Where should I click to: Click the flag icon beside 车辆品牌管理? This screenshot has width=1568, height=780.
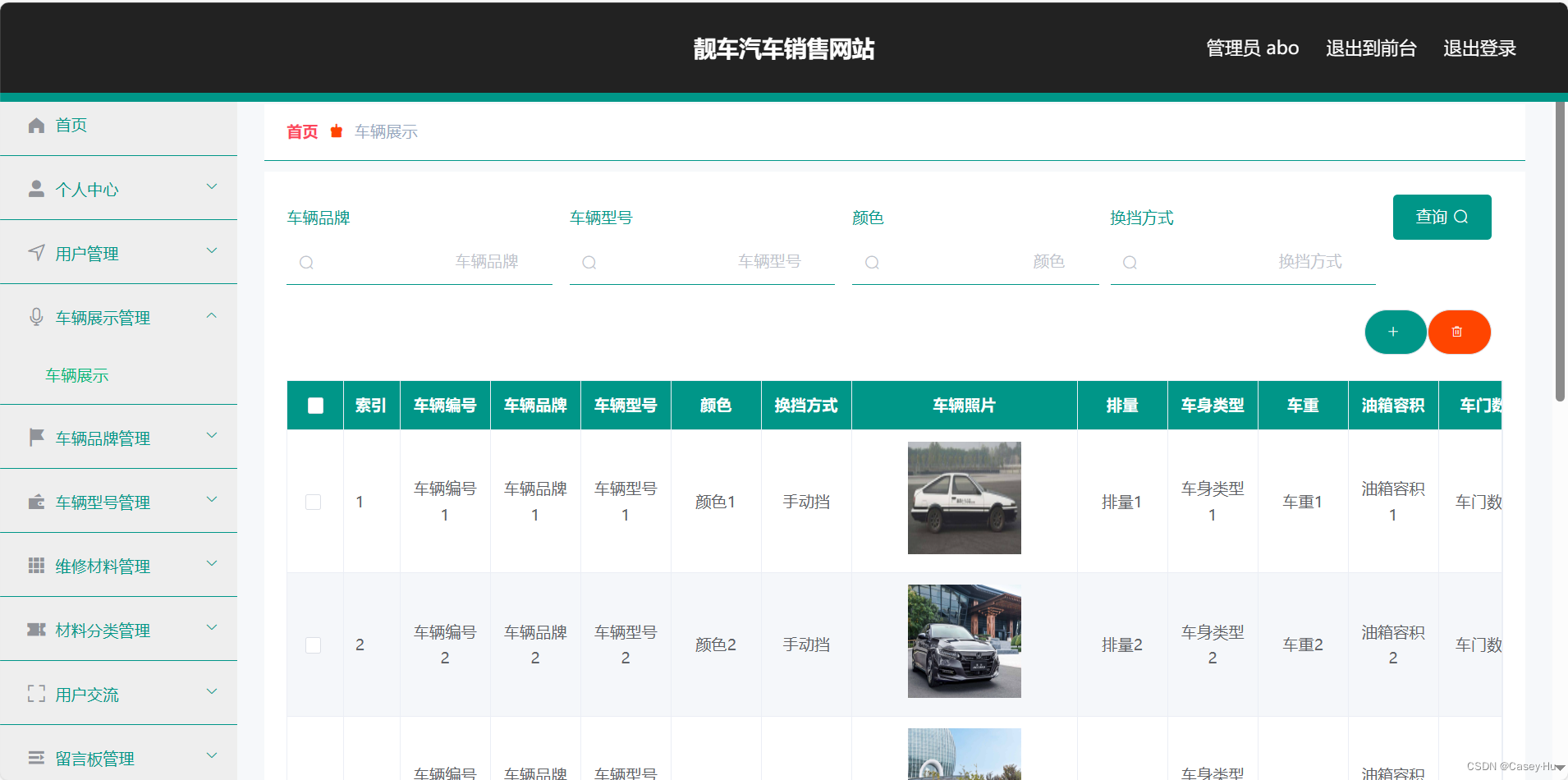click(36, 438)
